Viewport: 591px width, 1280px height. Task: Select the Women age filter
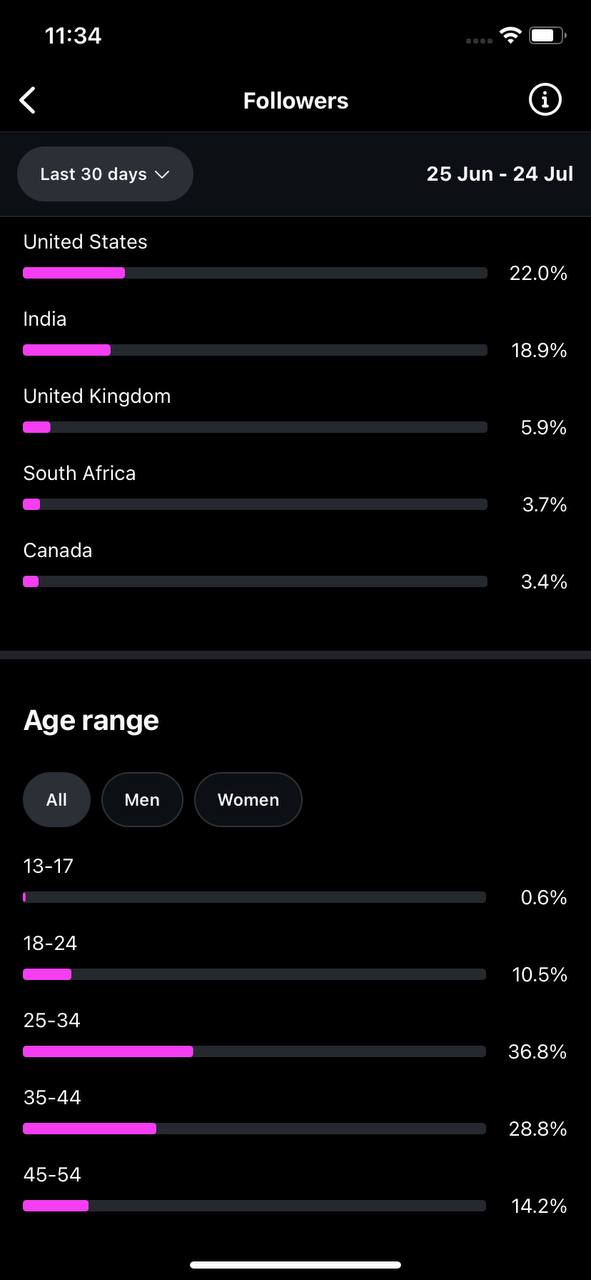tap(248, 800)
